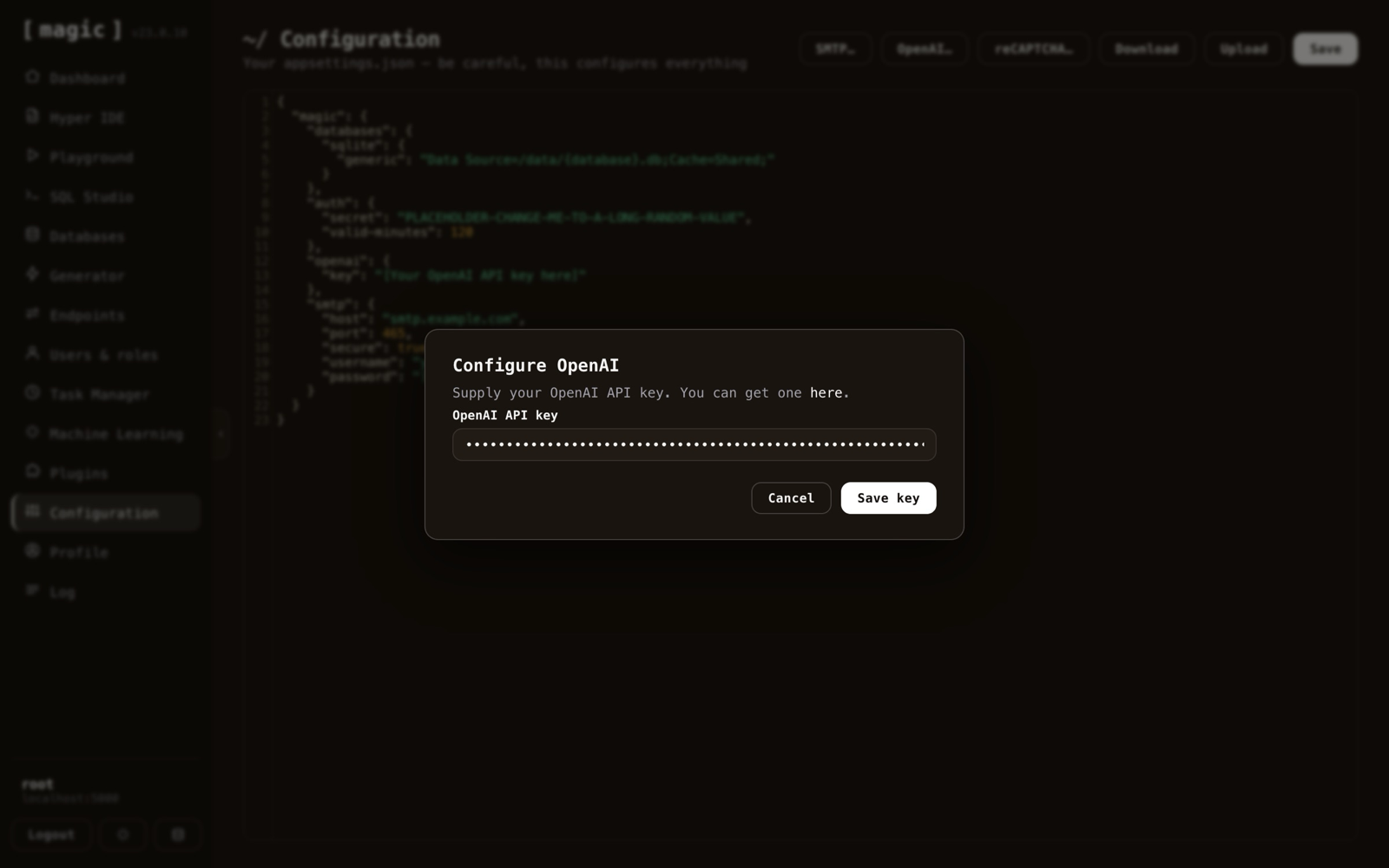Click the SMTP toolbar button
This screenshot has height=868, width=1389.
[835, 49]
